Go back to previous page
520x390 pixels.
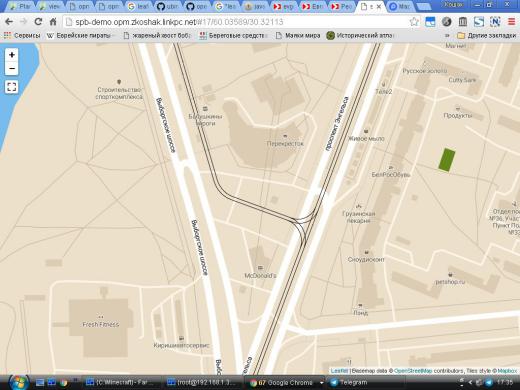pyautogui.click(x=9, y=22)
